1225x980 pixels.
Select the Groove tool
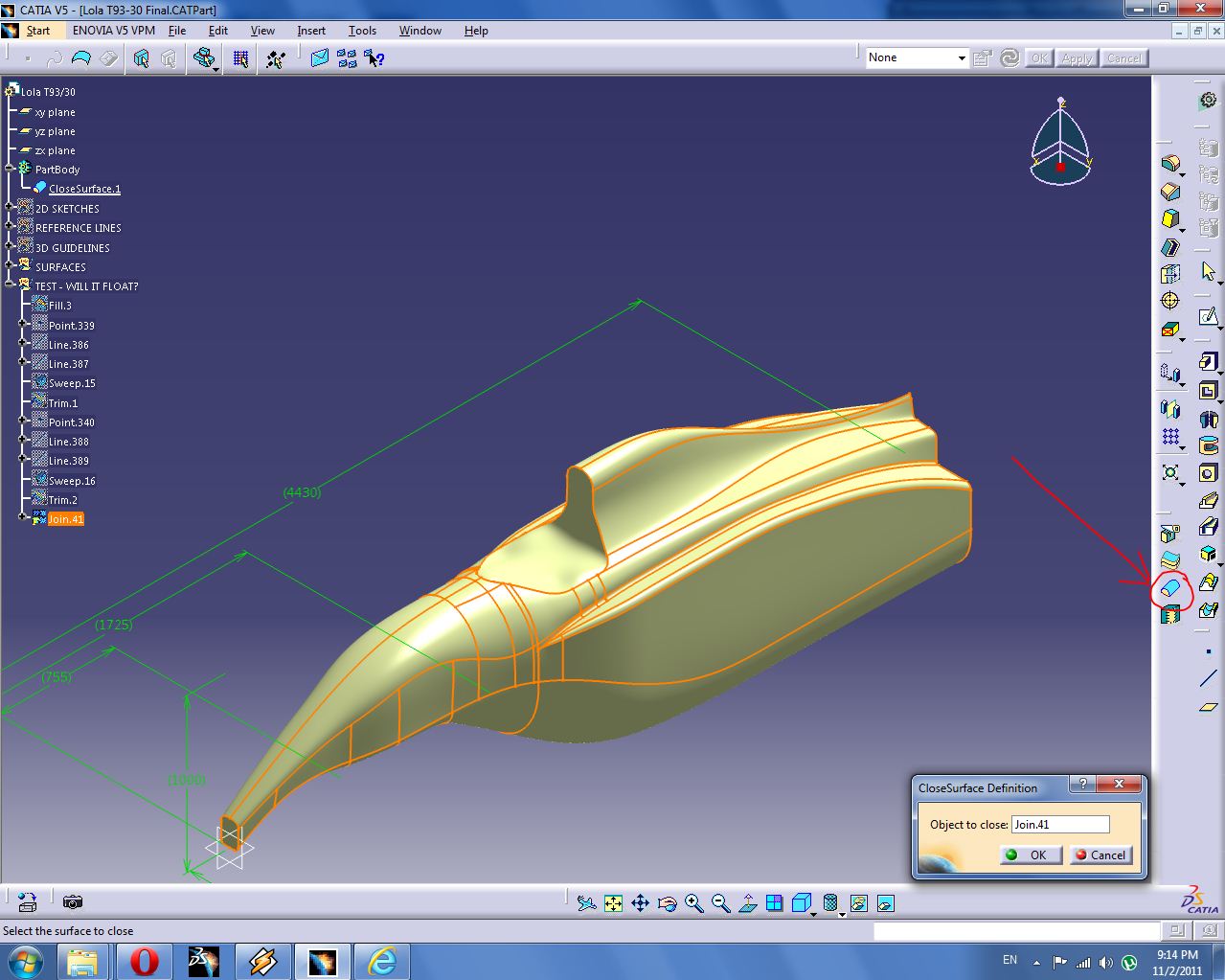pos(1209,445)
